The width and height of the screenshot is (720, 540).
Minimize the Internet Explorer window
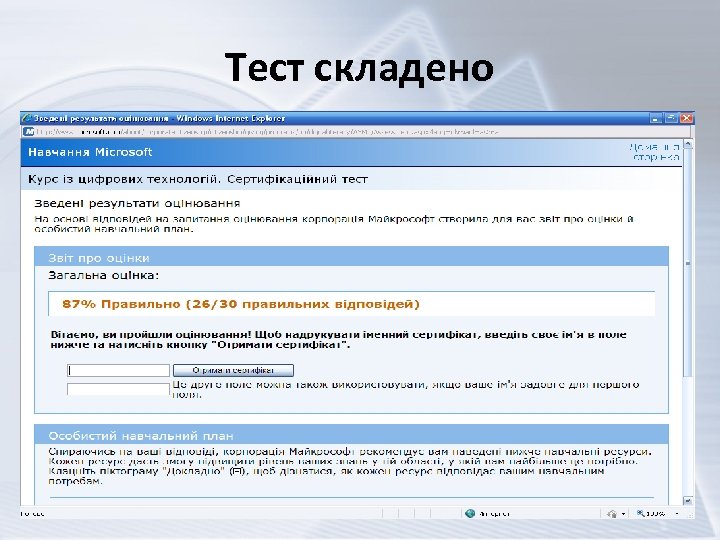pos(656,118)
